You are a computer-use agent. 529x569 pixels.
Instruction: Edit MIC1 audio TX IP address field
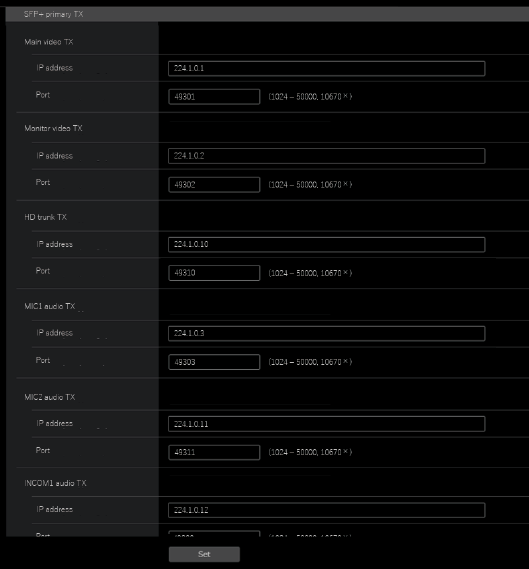click(x=327, y=333)
